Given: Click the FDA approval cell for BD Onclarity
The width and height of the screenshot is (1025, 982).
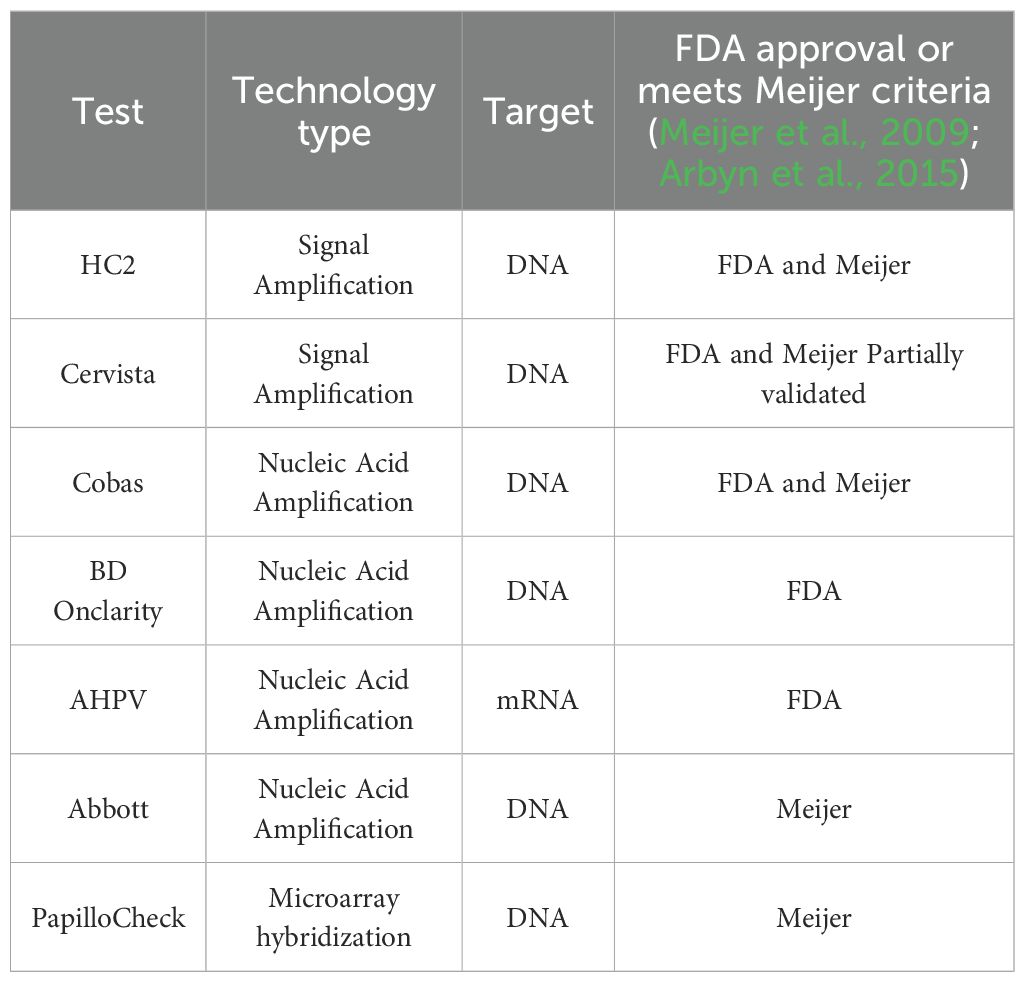Looking at the screenshot, I should coord(814,591).
